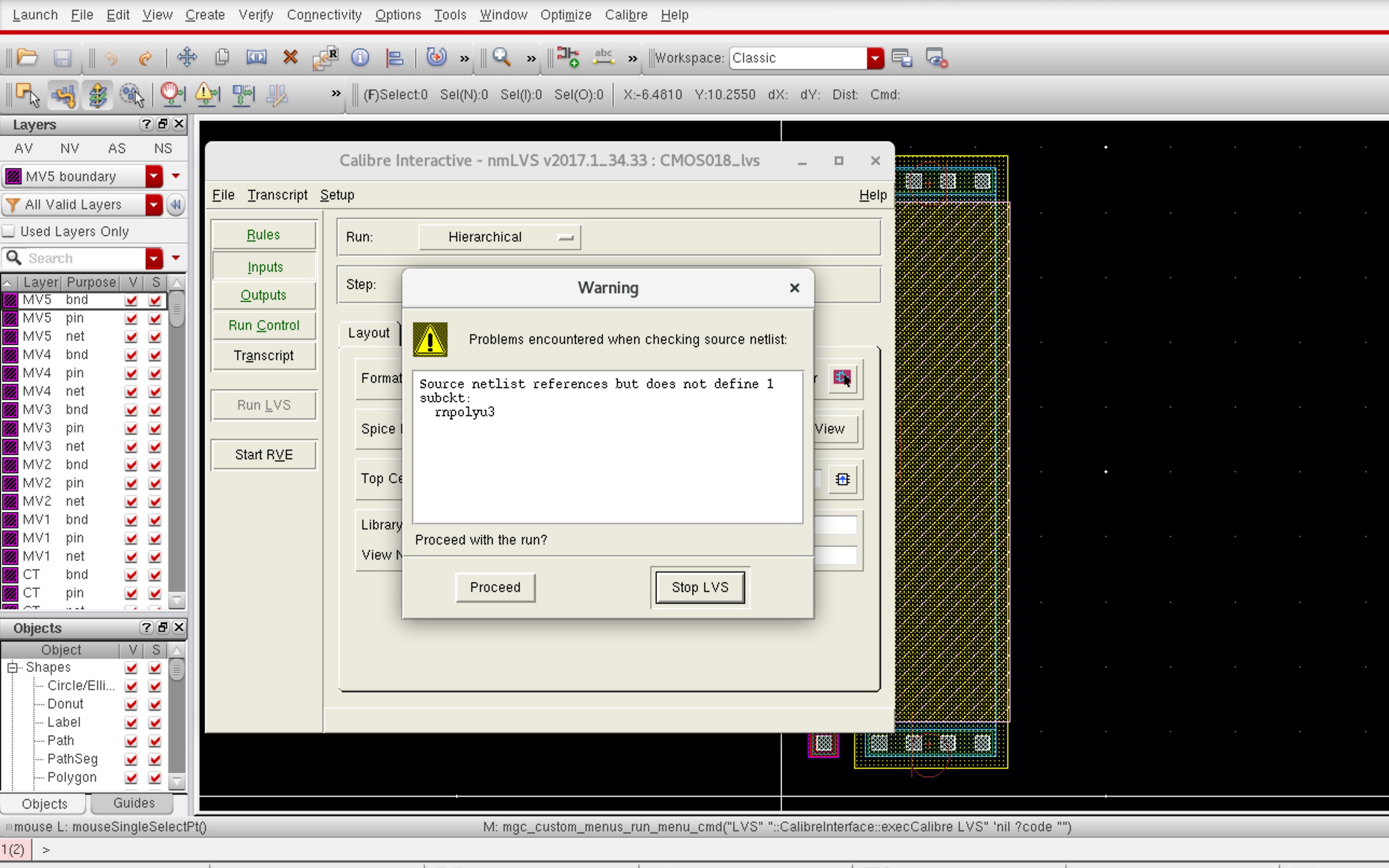This screenshot has width=1389, height=868.
Task: Toggle visibility checkbox for MV3 net layer
Action: tap(132, 446)
